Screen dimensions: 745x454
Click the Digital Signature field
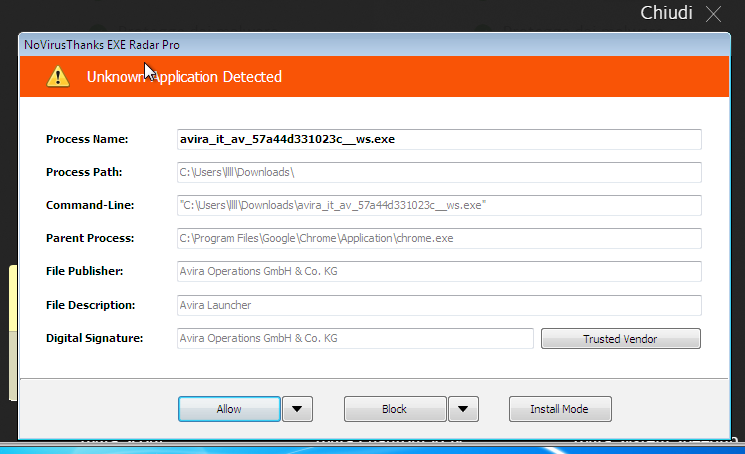[x=355, y=338]
